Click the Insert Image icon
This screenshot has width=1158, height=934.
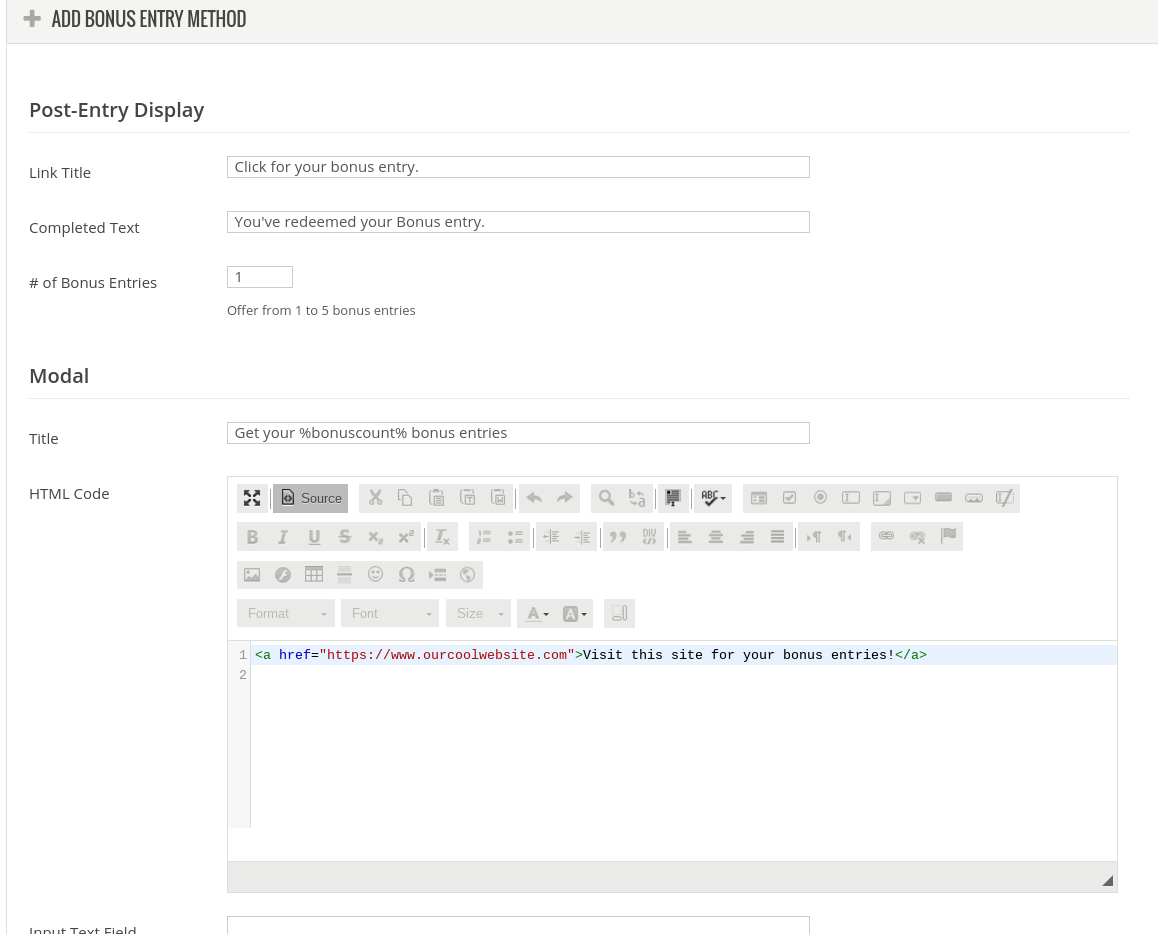pyautogui.click(x=252, y=575)
